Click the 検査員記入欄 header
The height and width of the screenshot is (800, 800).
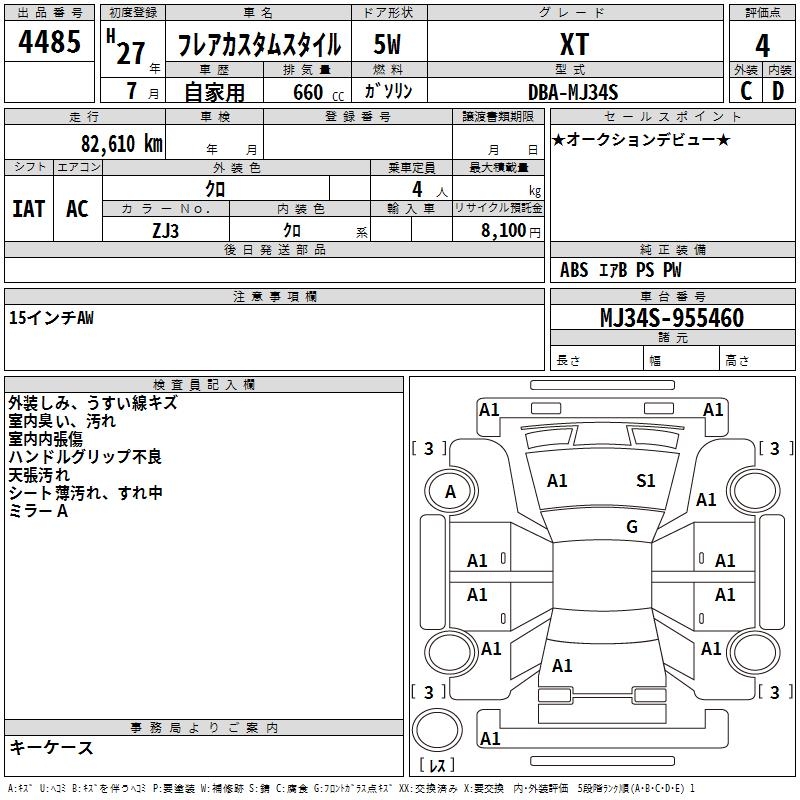204,385
